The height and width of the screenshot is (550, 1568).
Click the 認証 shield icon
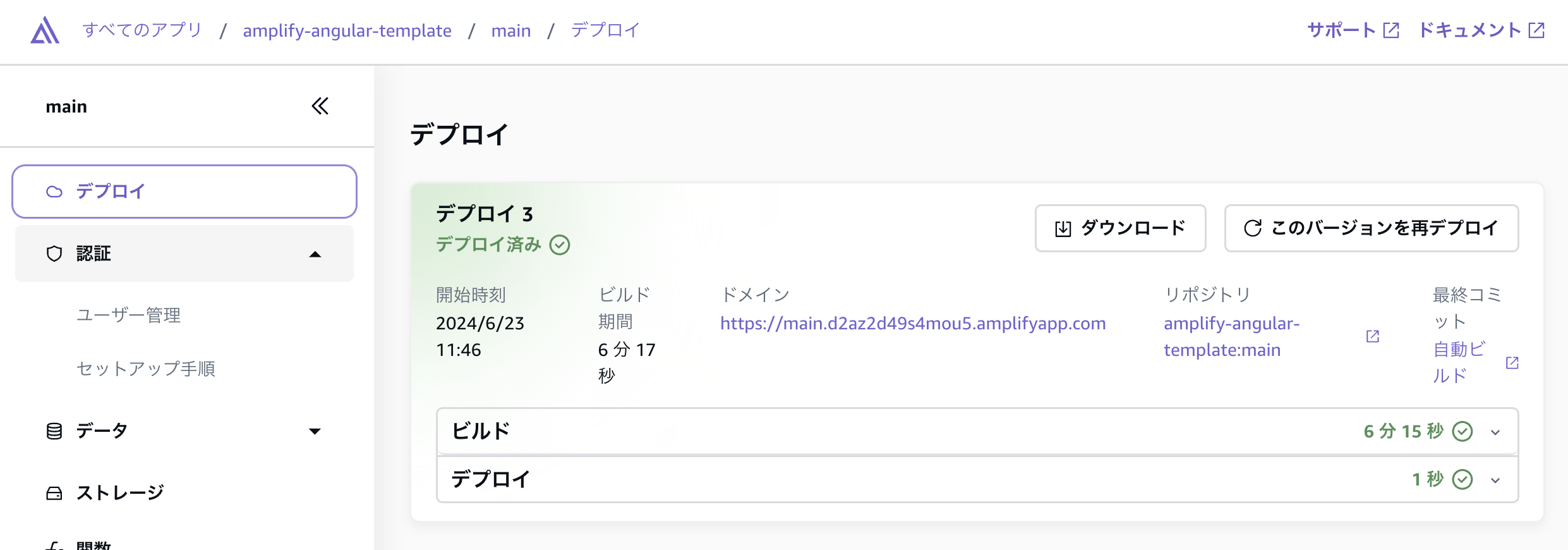(x=54, y=253)
